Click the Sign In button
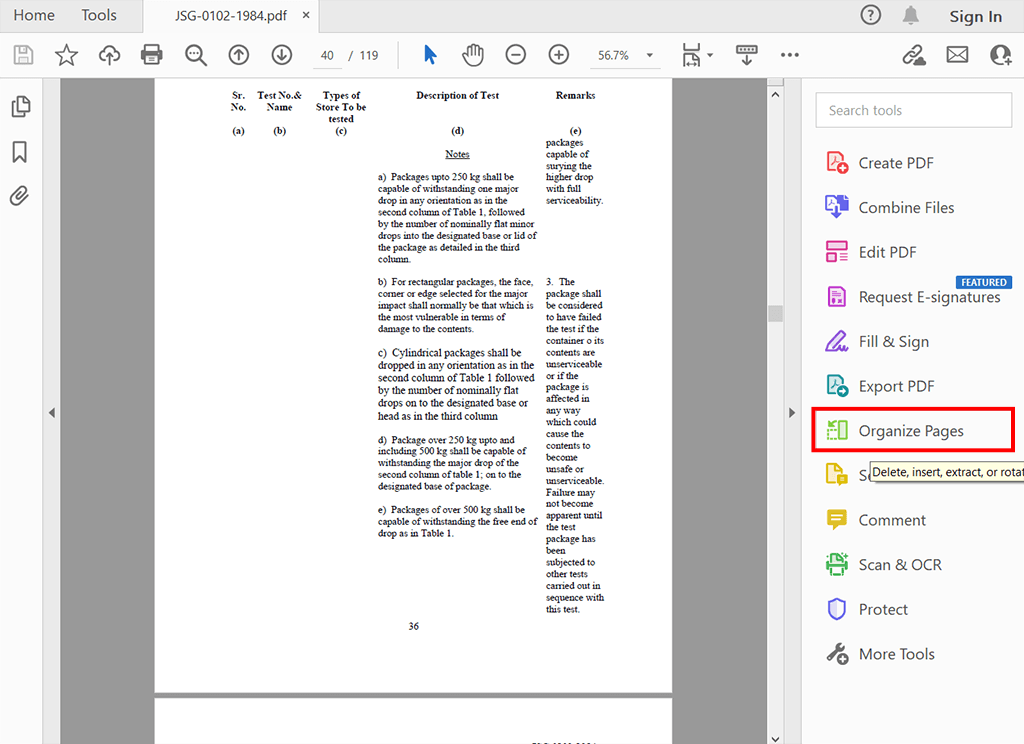 975,16
